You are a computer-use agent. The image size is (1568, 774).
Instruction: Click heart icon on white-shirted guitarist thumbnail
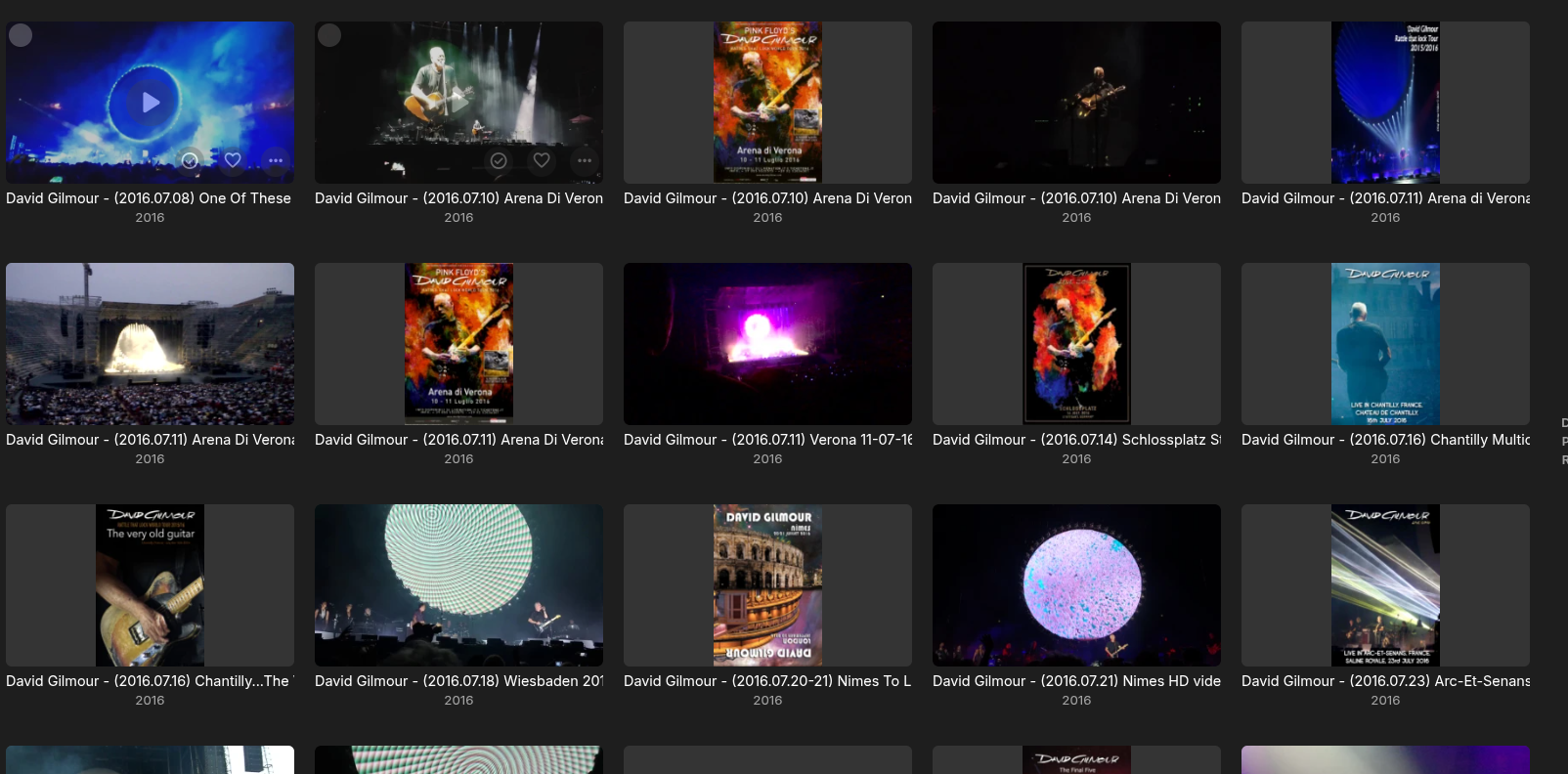pos(542,160)
